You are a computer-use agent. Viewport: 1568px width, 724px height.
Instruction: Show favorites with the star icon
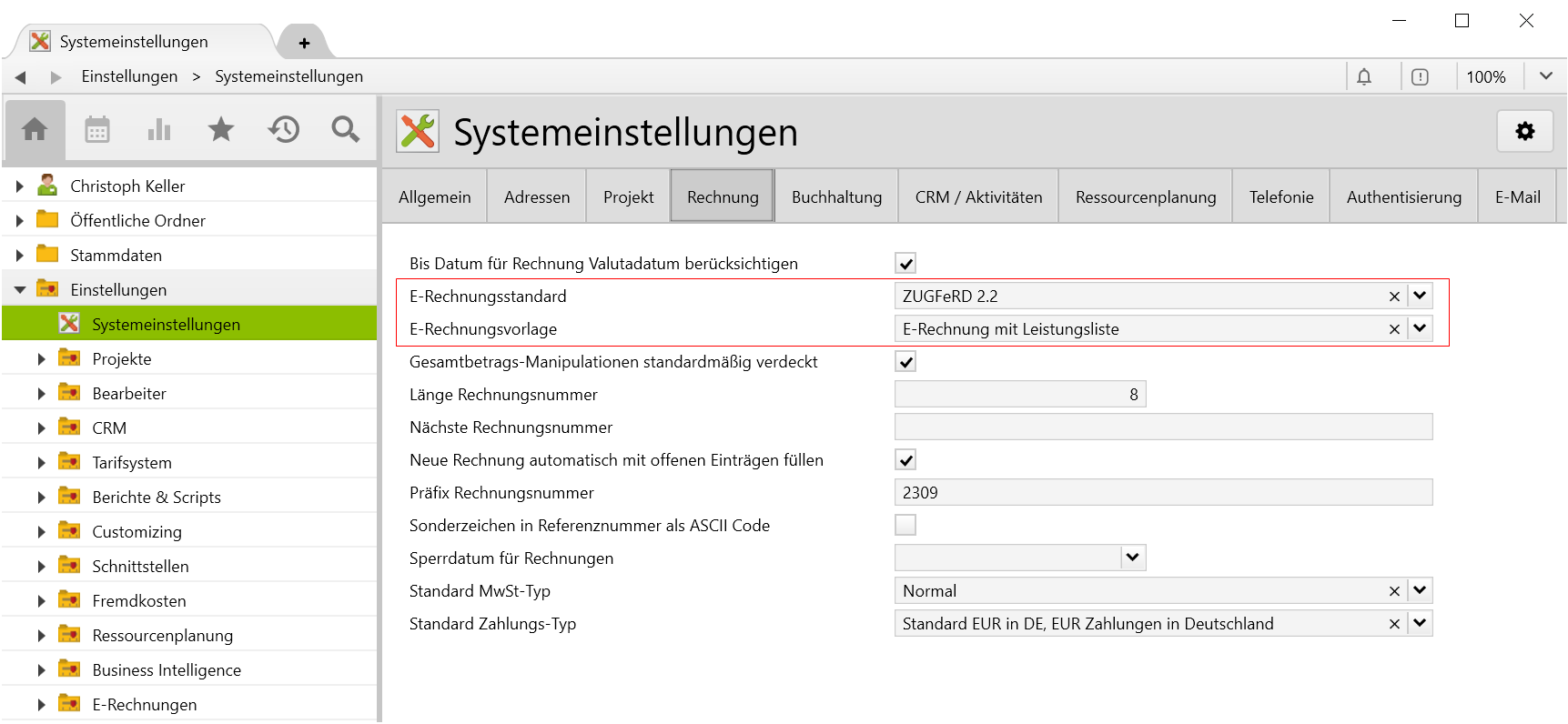tap(221, 130)
